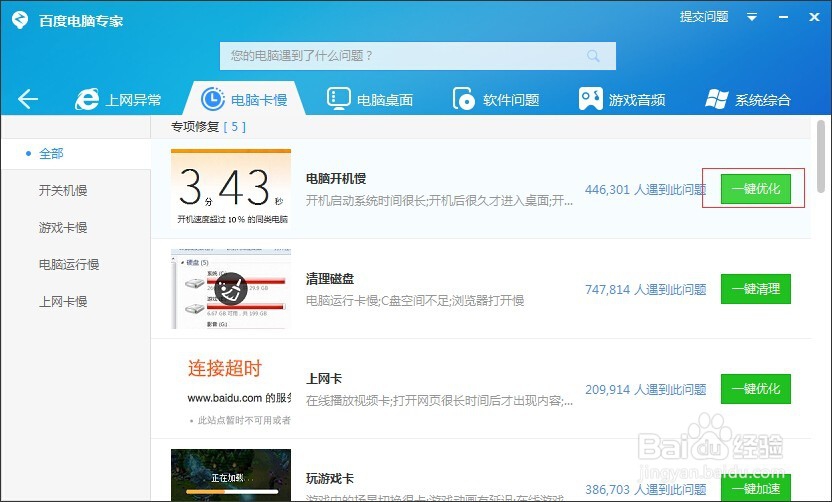The image size is (832, 502).
Task: Click the clock icon for 电脑卡慢
Action: [213, 99]
